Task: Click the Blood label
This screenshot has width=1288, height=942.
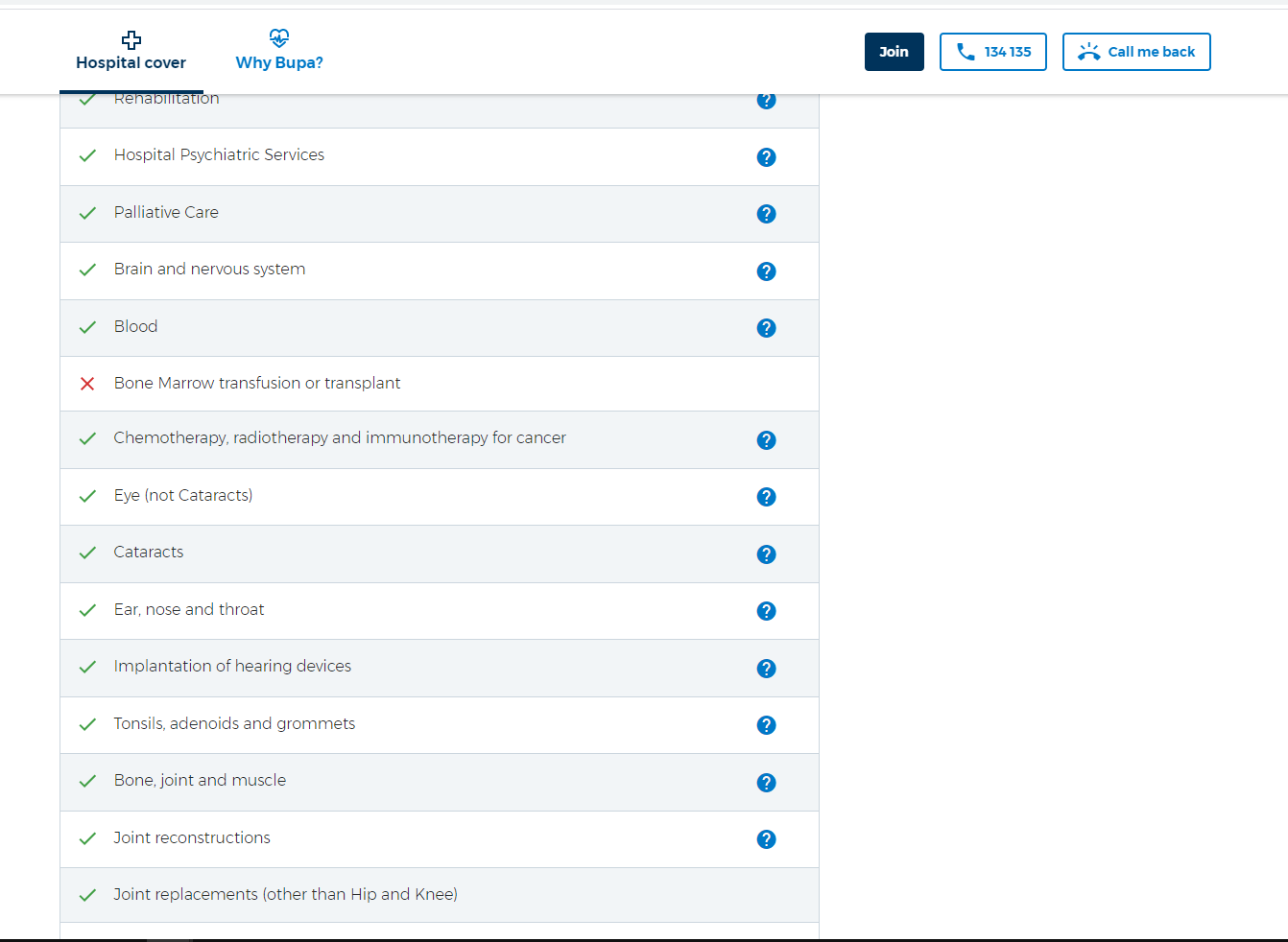Action: tap(135, 326)
